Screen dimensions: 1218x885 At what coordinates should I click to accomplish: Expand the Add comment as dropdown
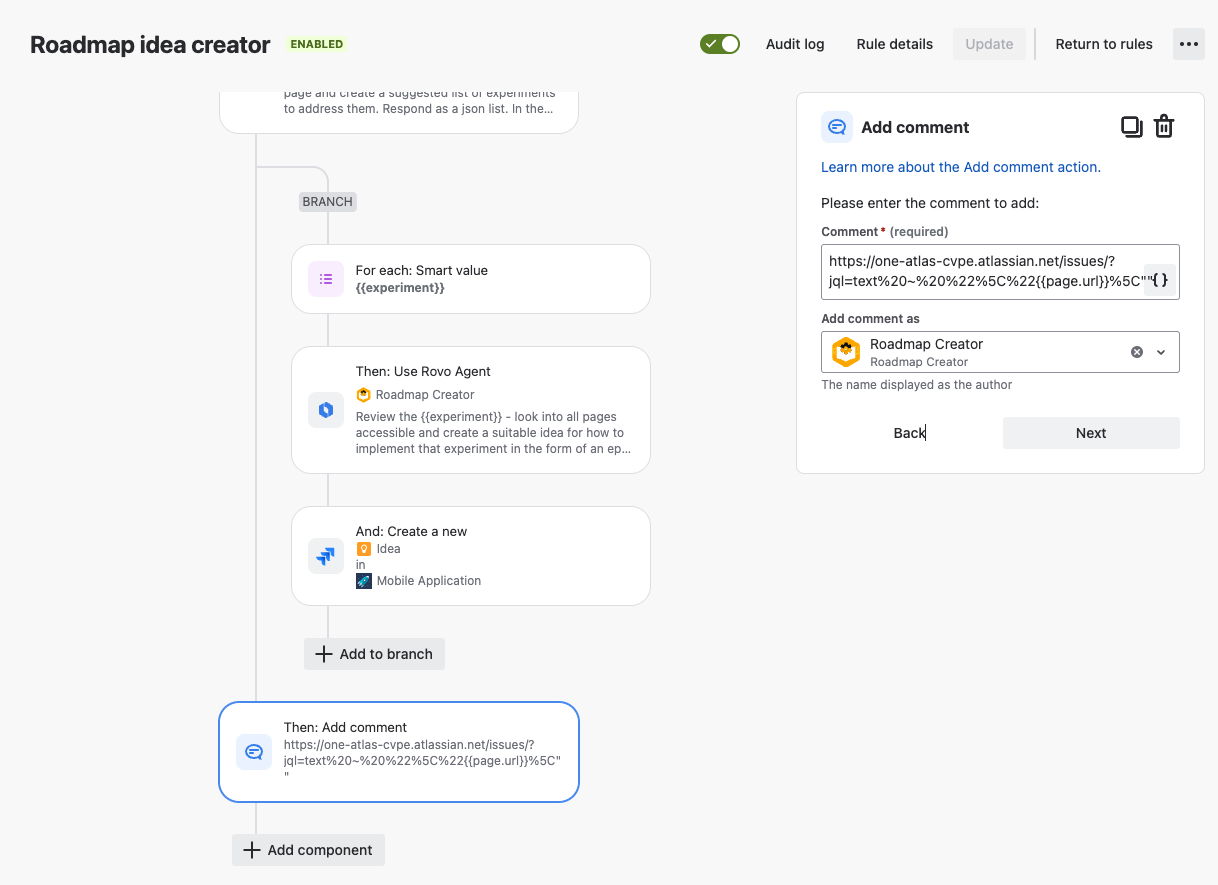tap(1161, 352)
